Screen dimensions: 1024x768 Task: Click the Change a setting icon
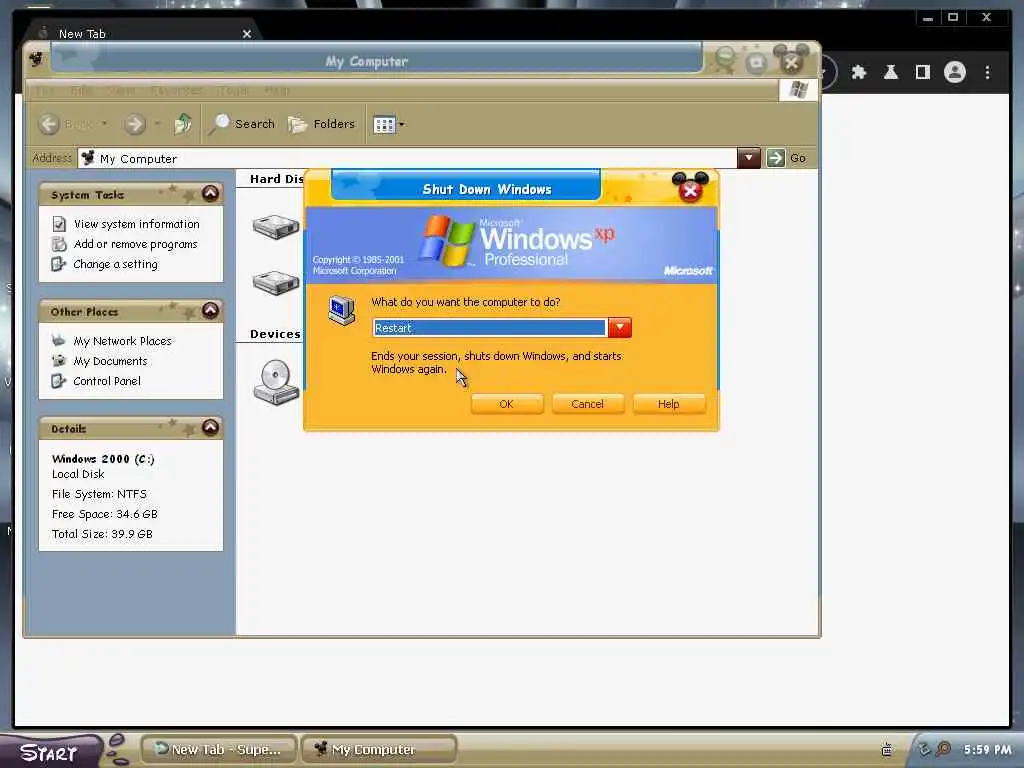point(59,264)
